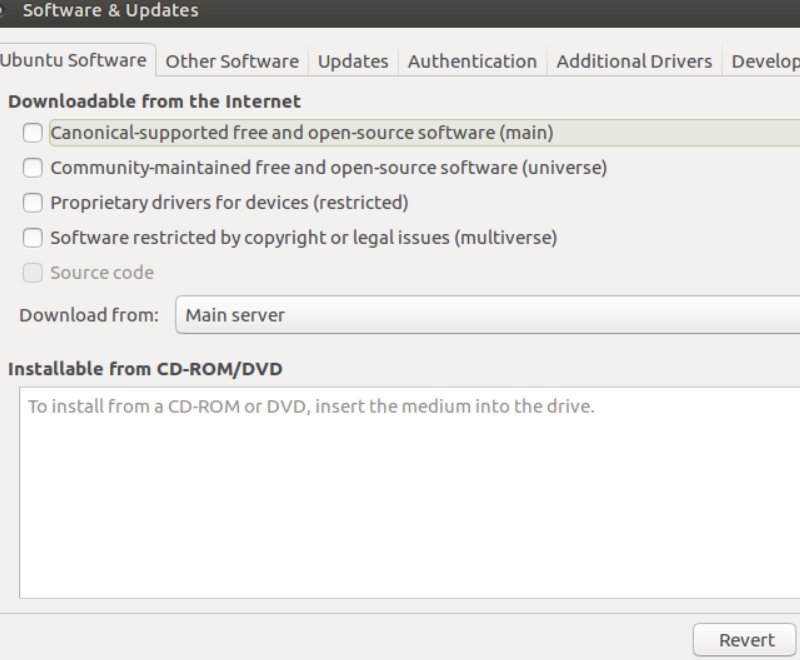The image size is (800, 660).
Task: Open the Download from server dropdown
Action: point(488,315)
